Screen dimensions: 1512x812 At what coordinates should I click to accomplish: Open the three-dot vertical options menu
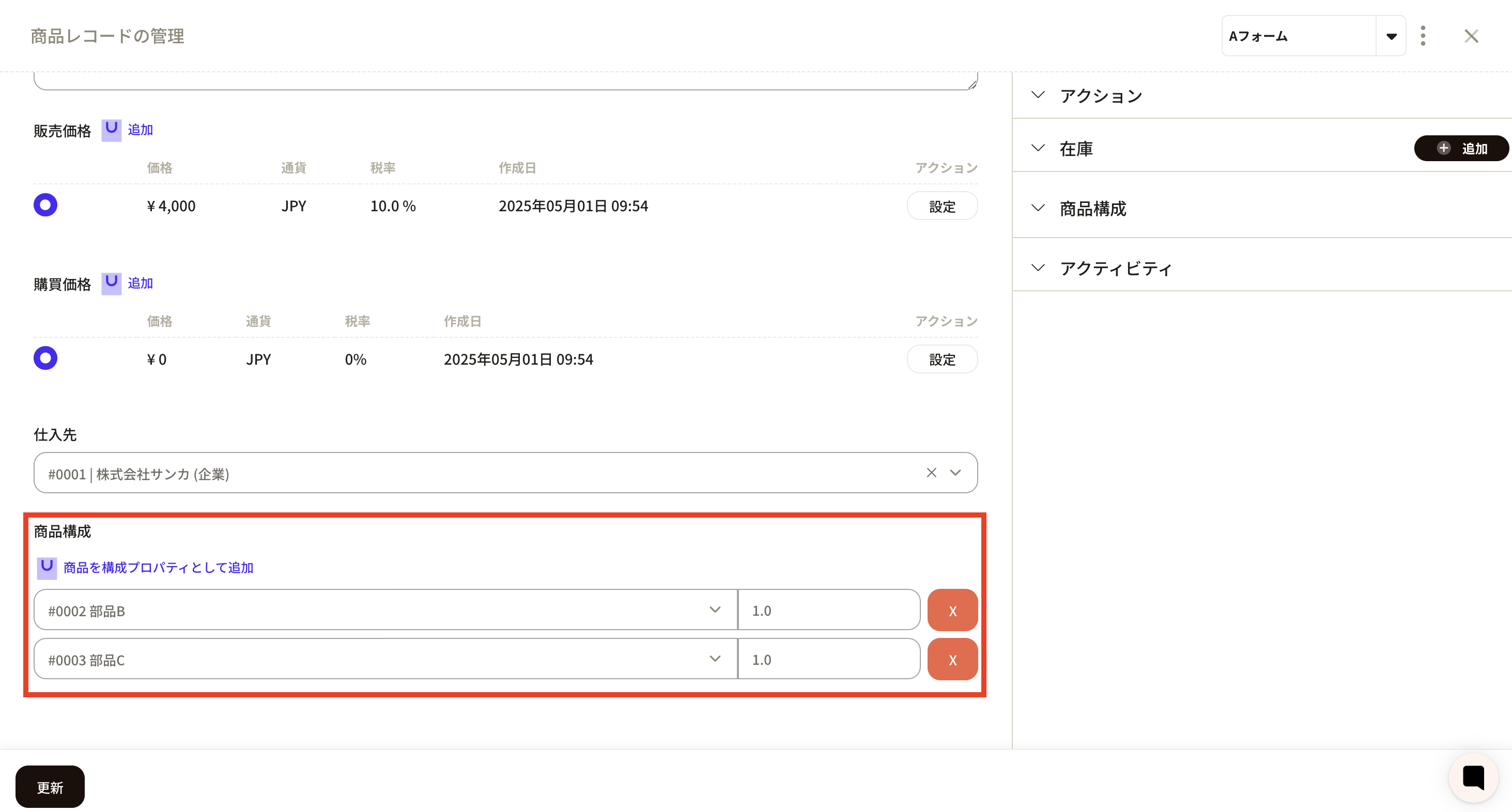pyautogui.click(x=1422, y=36)
